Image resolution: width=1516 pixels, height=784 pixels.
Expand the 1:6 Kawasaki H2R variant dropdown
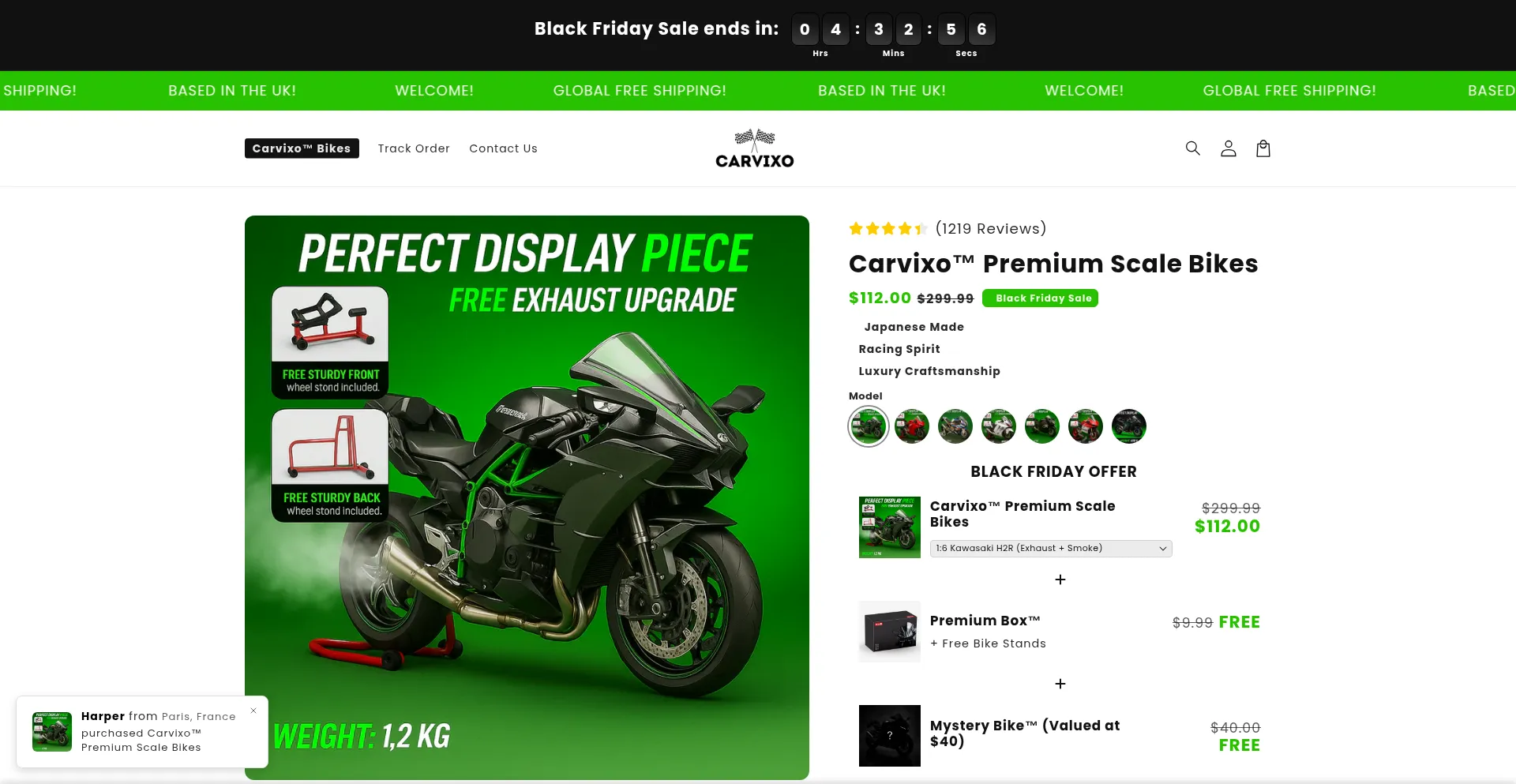(1051, 548)
